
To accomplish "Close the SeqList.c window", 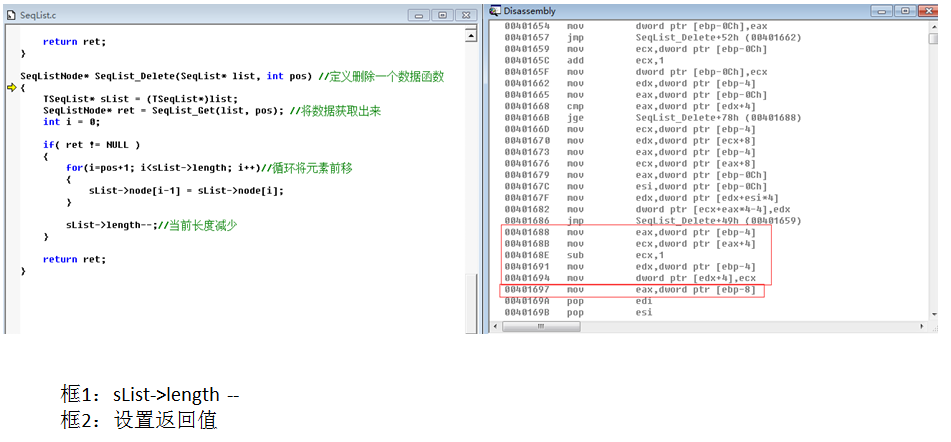I will [466, 15].
